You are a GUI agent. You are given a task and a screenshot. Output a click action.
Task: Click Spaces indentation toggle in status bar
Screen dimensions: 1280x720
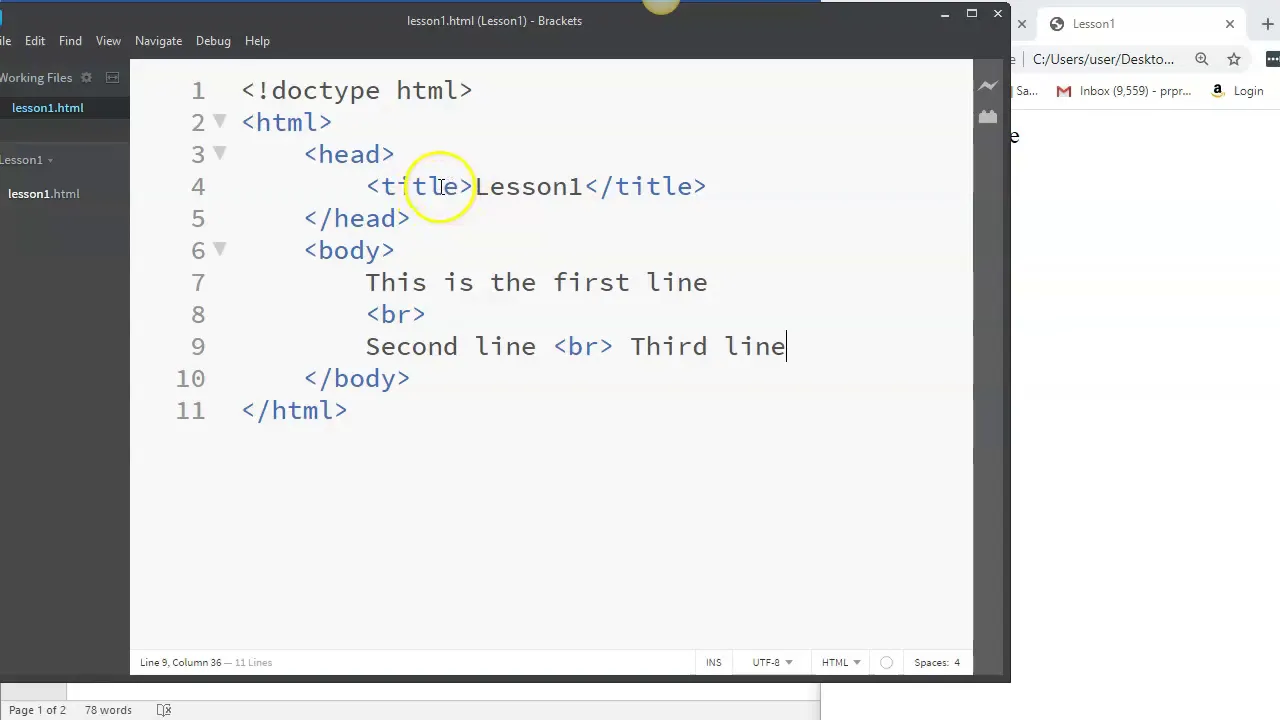[930, 662]
